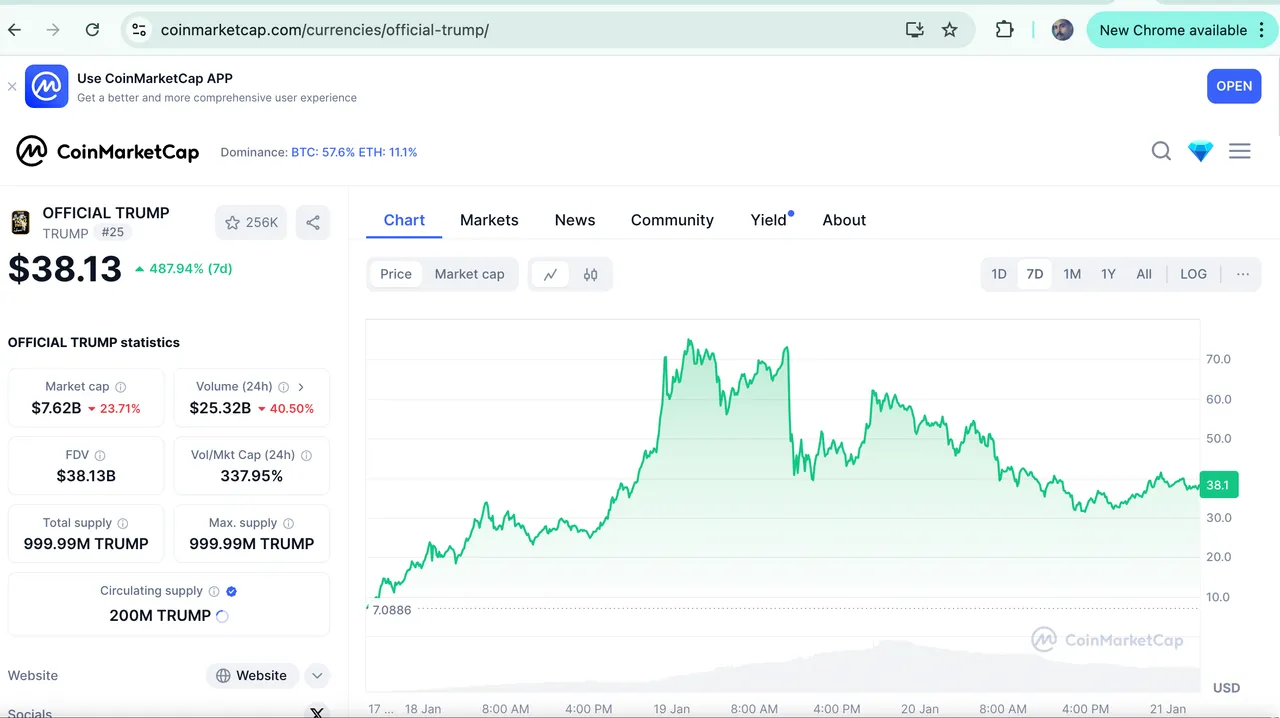Open the hamburger navigation menu
The image size is (1280, 718).
[1240, 151]
